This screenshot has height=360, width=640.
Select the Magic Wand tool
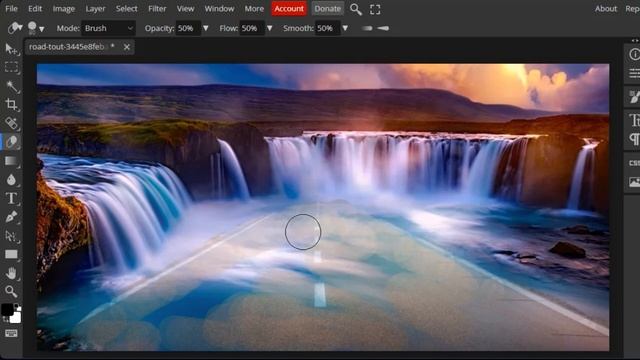point(11,86)
